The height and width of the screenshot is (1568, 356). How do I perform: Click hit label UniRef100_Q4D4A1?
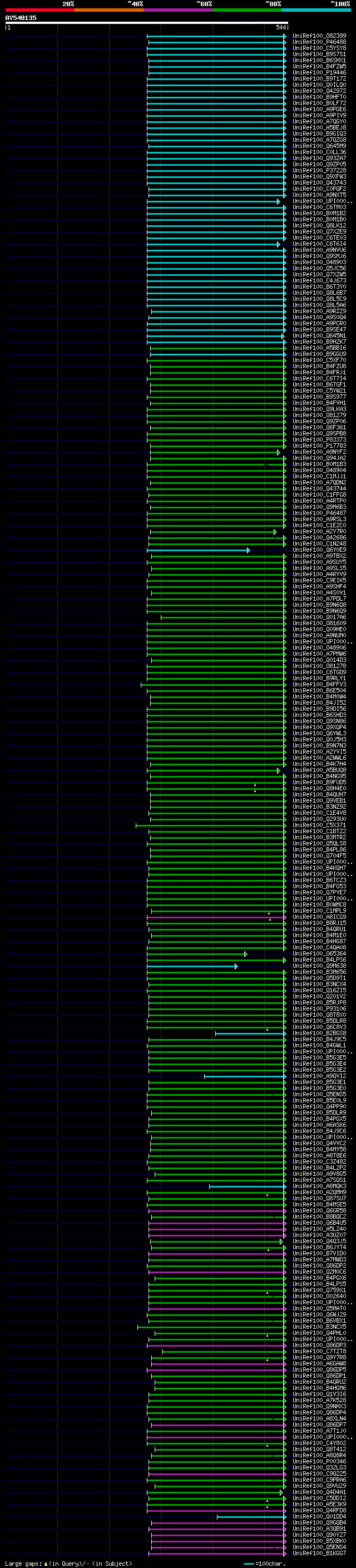(319, 1492)
